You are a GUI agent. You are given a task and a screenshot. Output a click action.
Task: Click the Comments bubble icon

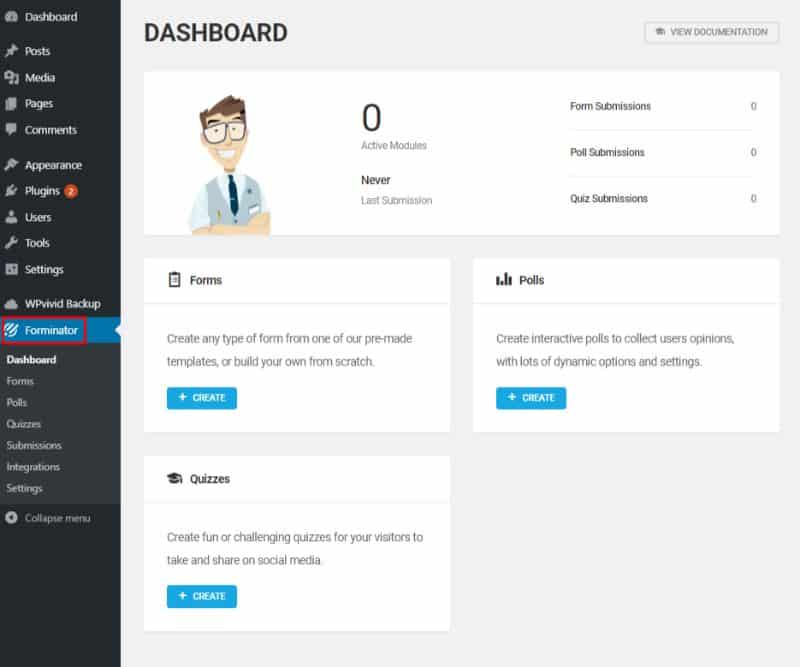(x=11, y=130)
